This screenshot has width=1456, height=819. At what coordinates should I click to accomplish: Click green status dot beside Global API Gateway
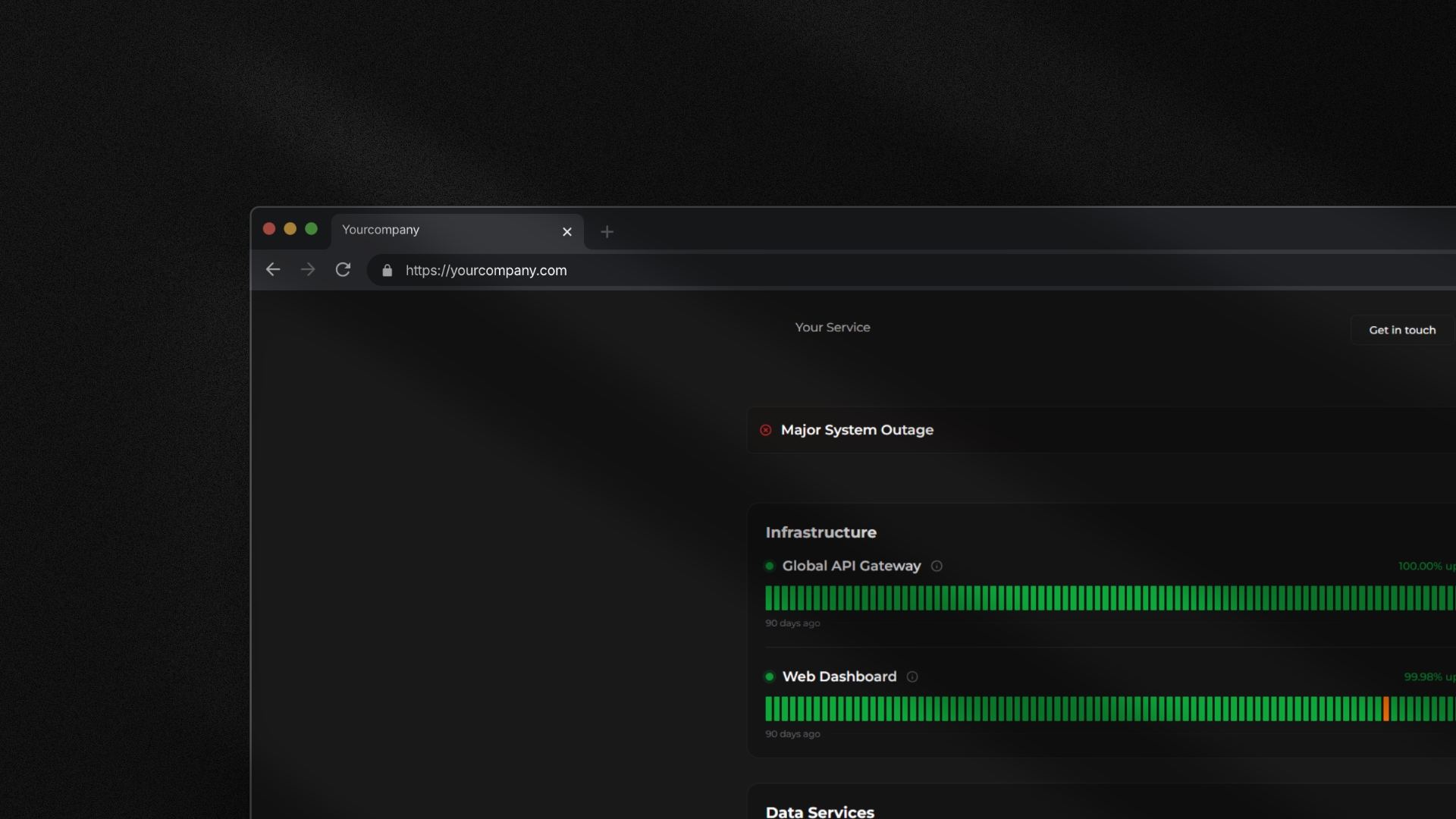(x=770, y=566)
